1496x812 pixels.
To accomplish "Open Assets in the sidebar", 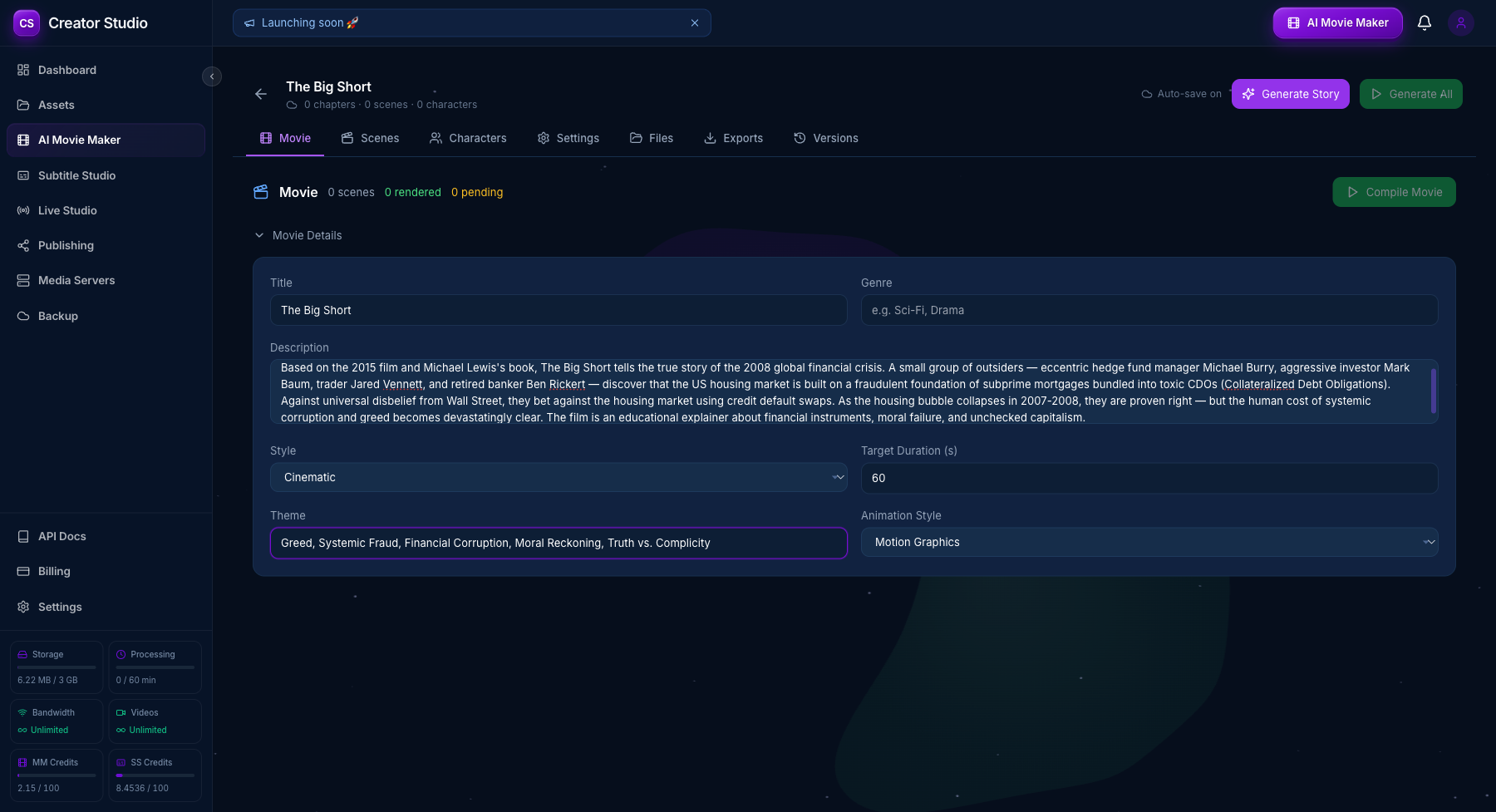I will coord(106,105).
